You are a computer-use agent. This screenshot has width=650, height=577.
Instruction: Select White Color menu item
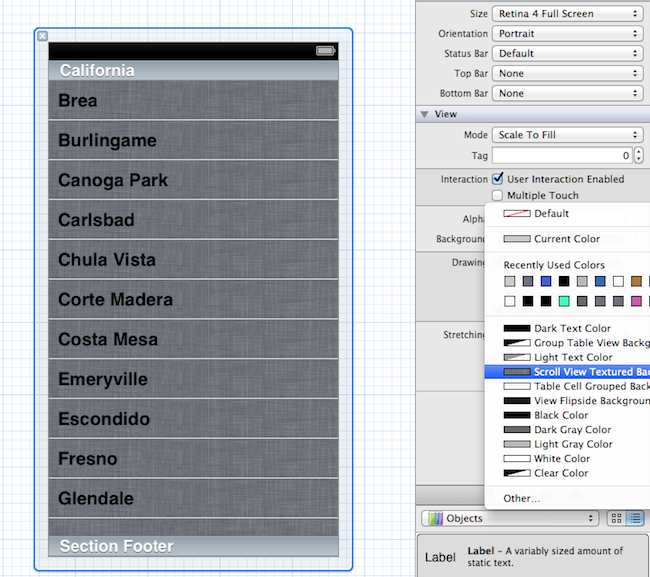(x=567, y=459)
